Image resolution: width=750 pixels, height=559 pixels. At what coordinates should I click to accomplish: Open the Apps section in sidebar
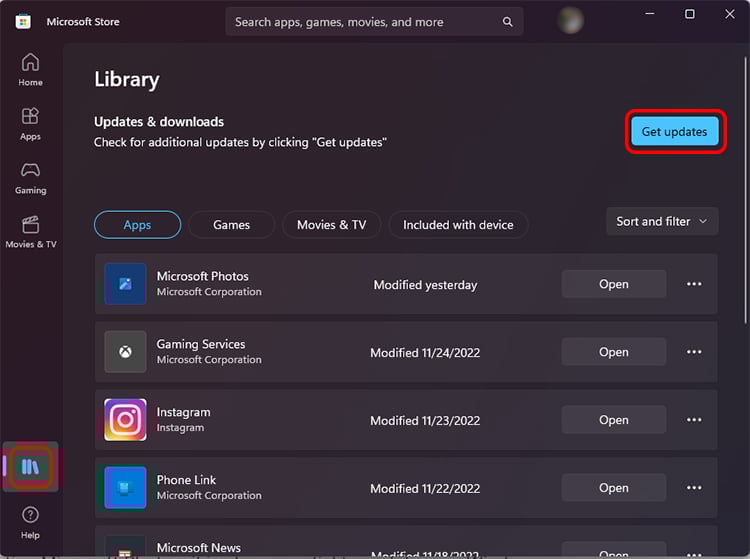30,124
